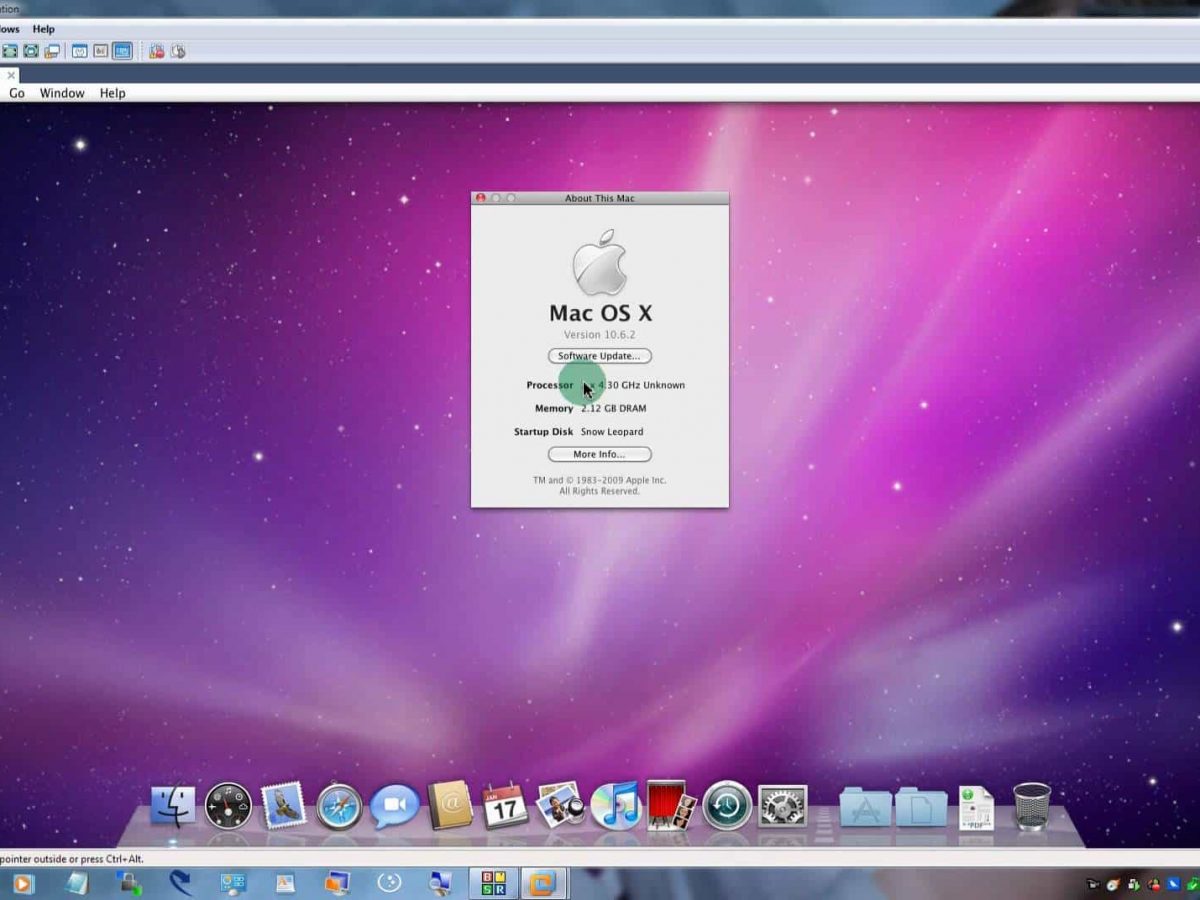This screenshot has width=1200, height=900.
Task: Open the Mac Go menu
Action: point(17,93)
